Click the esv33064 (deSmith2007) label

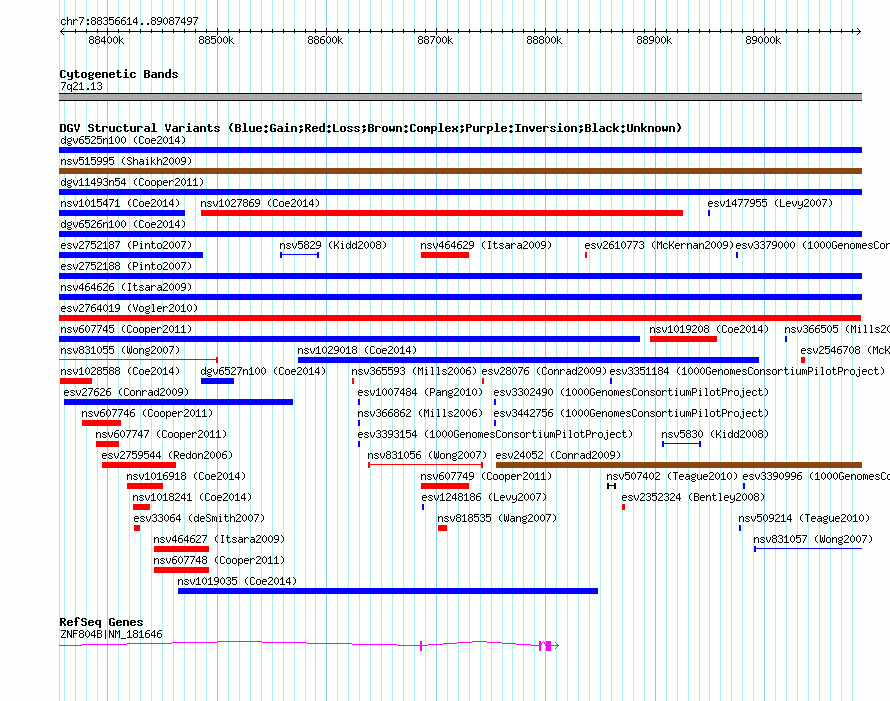199,518
